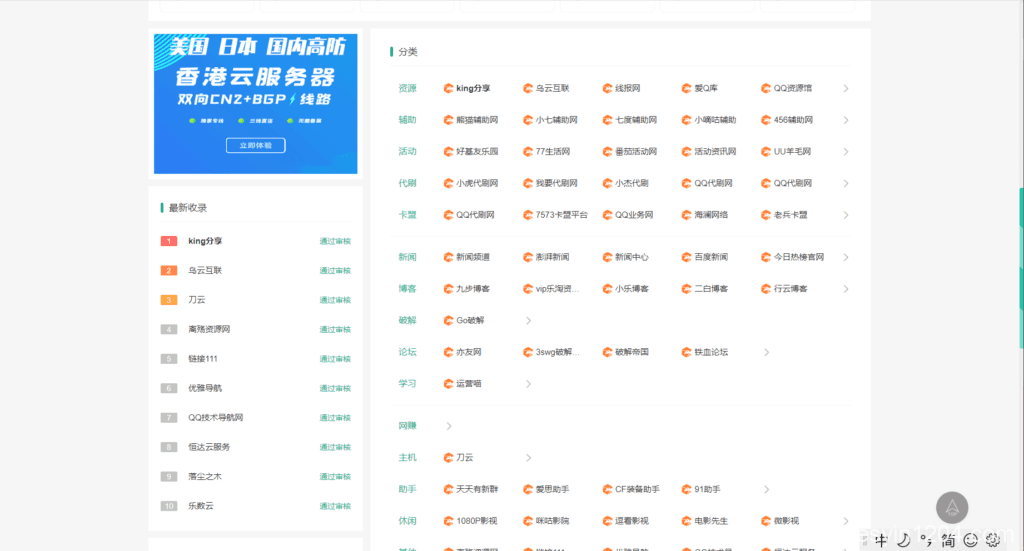
Task: Click the orange icon beside 线报网
Action: [x=607, y=88]
